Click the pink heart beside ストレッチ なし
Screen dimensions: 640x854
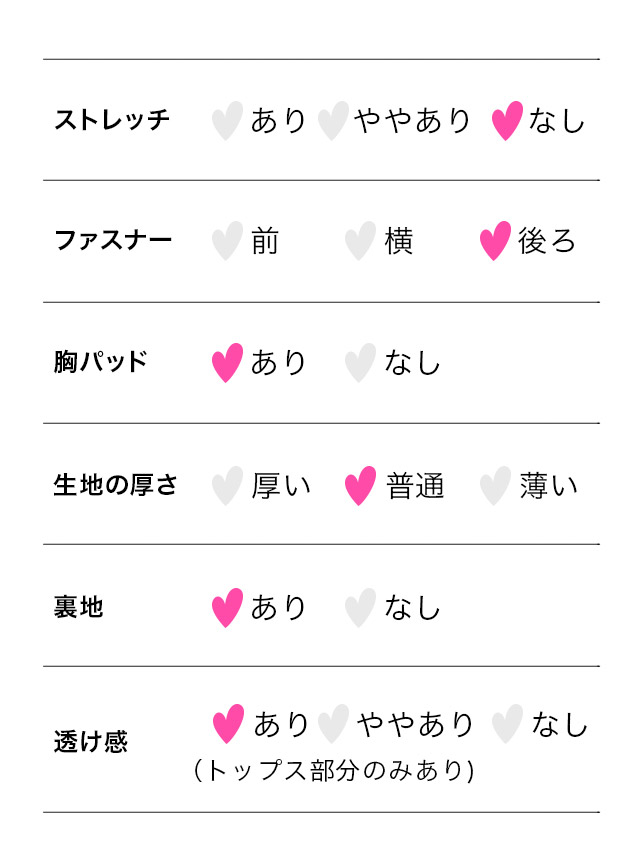point(507,120)
